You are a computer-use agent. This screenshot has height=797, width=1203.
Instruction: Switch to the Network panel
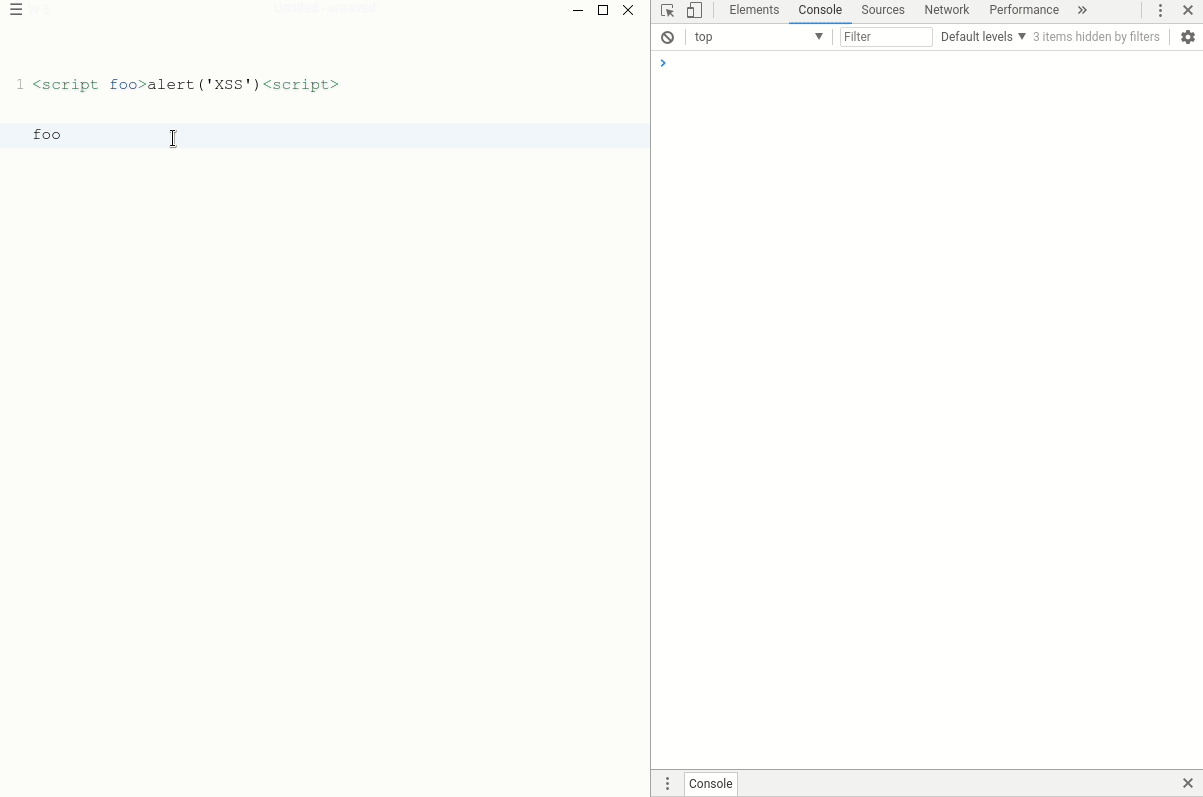tap(947, 10)
